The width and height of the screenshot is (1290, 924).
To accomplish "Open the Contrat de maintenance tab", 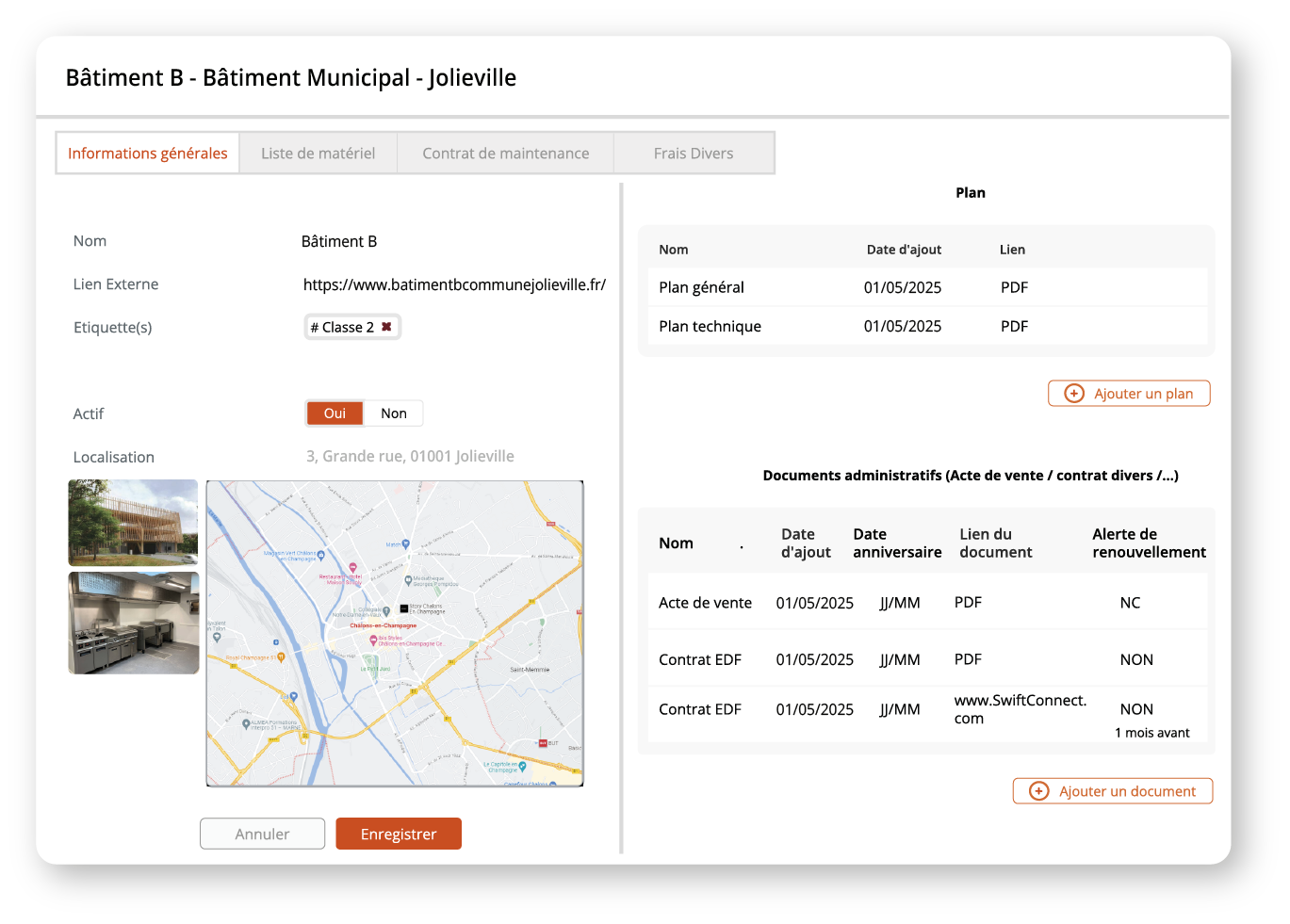I will point(505,154).
